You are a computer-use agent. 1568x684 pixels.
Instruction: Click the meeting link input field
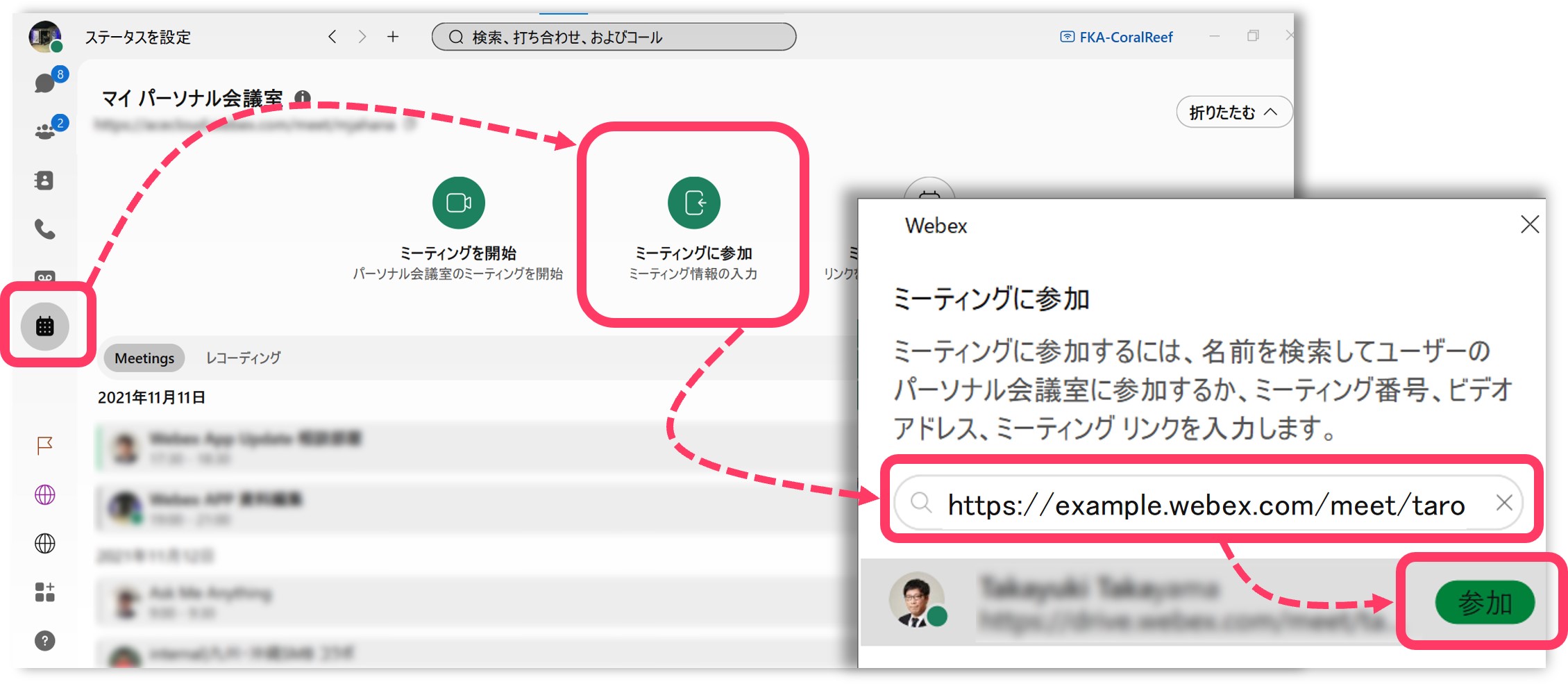[x=1205, y=504]
